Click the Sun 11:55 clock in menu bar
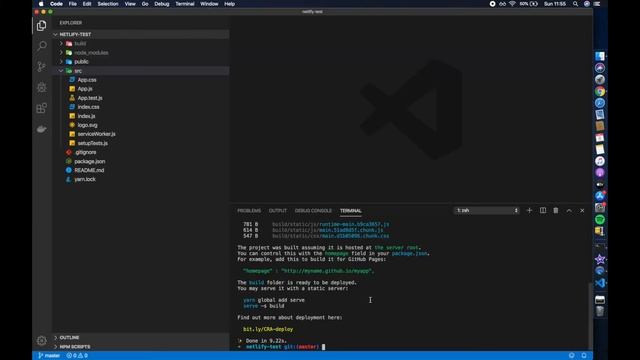640x360 pixels. (555, 4)
